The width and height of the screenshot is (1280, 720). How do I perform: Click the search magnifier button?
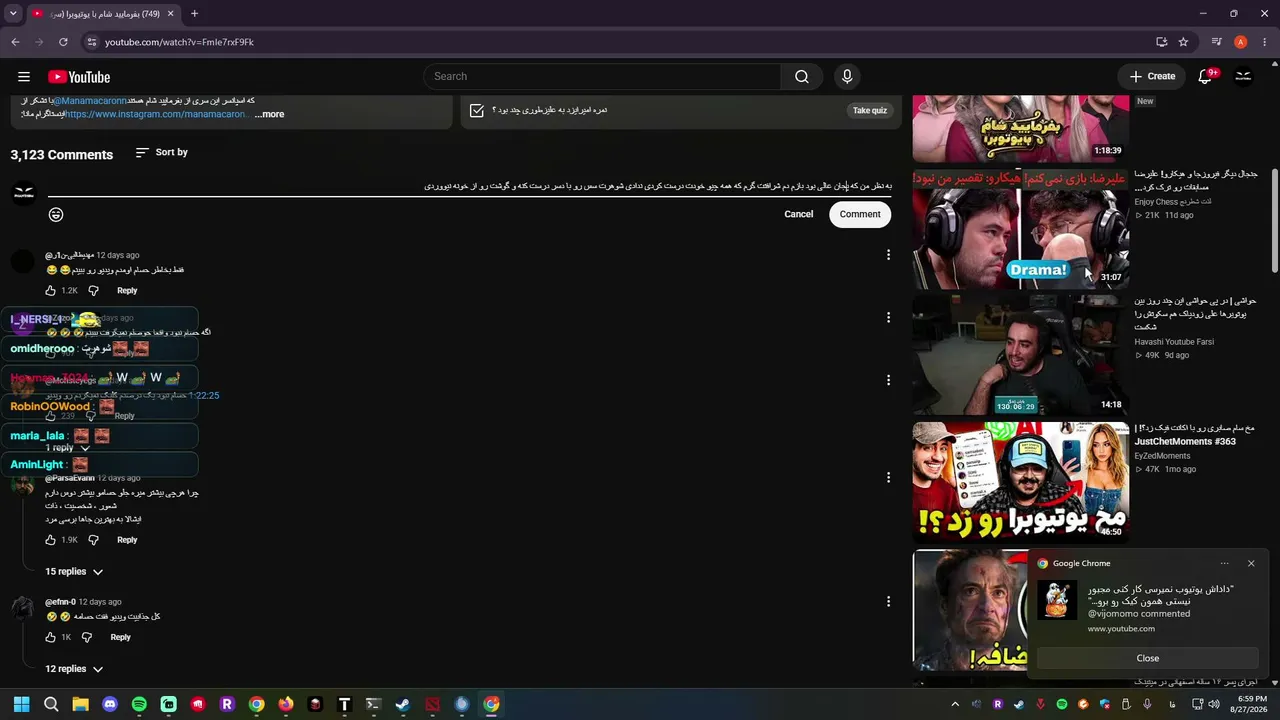802,77
